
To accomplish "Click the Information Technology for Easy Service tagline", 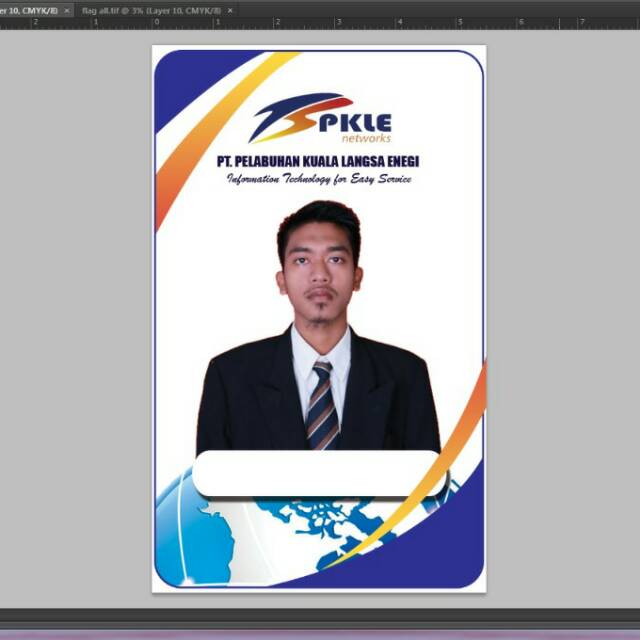I will (319, 180).
